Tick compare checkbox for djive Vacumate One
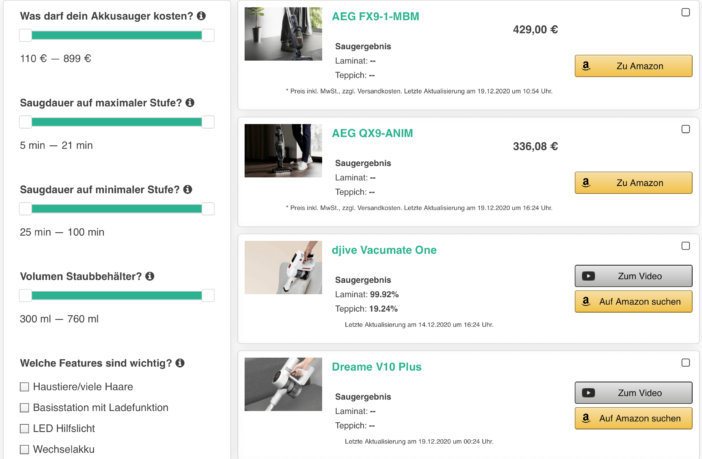The width and height of the screenshot is (702, 459). tap(685, 246)
